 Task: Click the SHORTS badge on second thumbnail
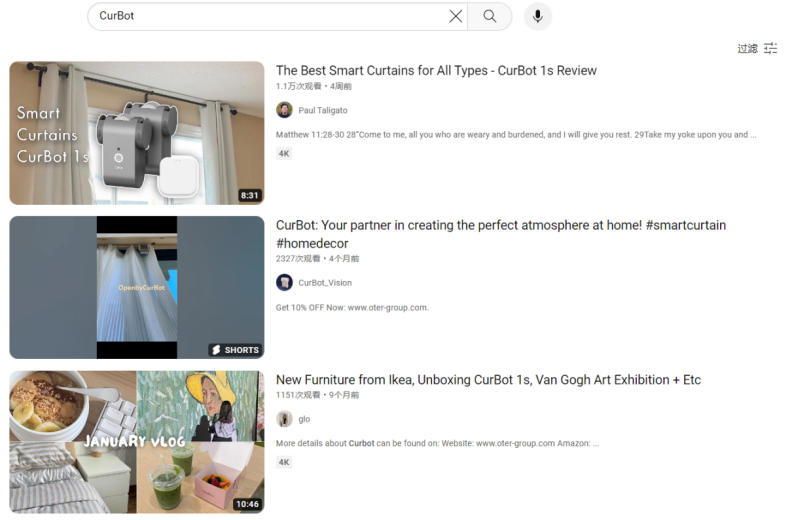coord(235,350)
